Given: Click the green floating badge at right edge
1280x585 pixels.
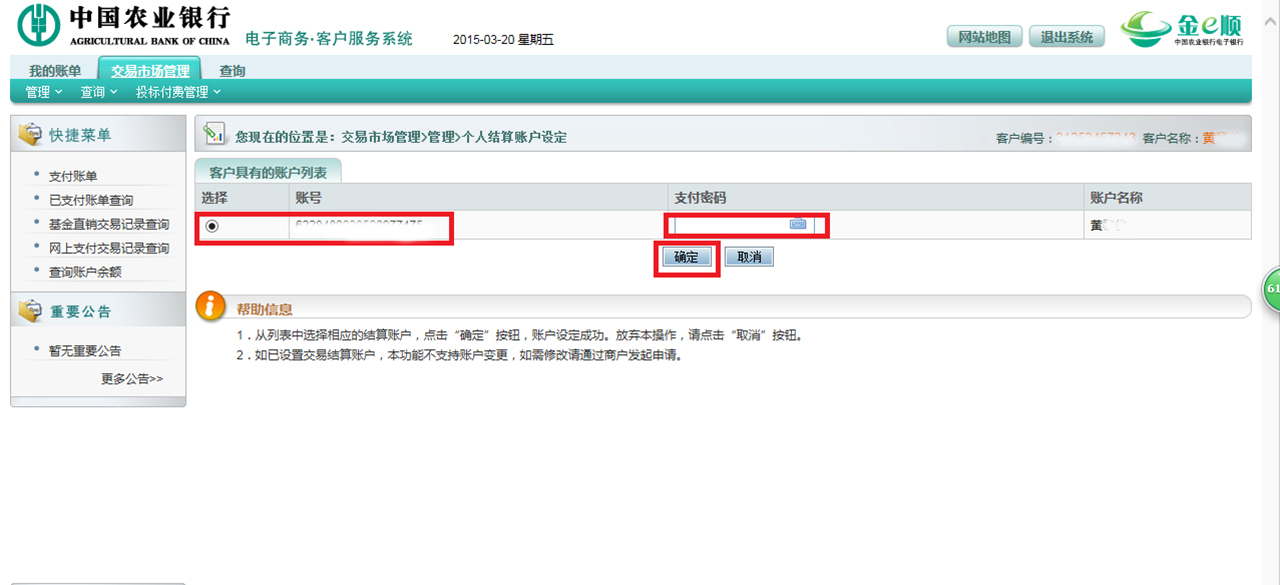Looking at the screenshot, I should (1272, 288).
